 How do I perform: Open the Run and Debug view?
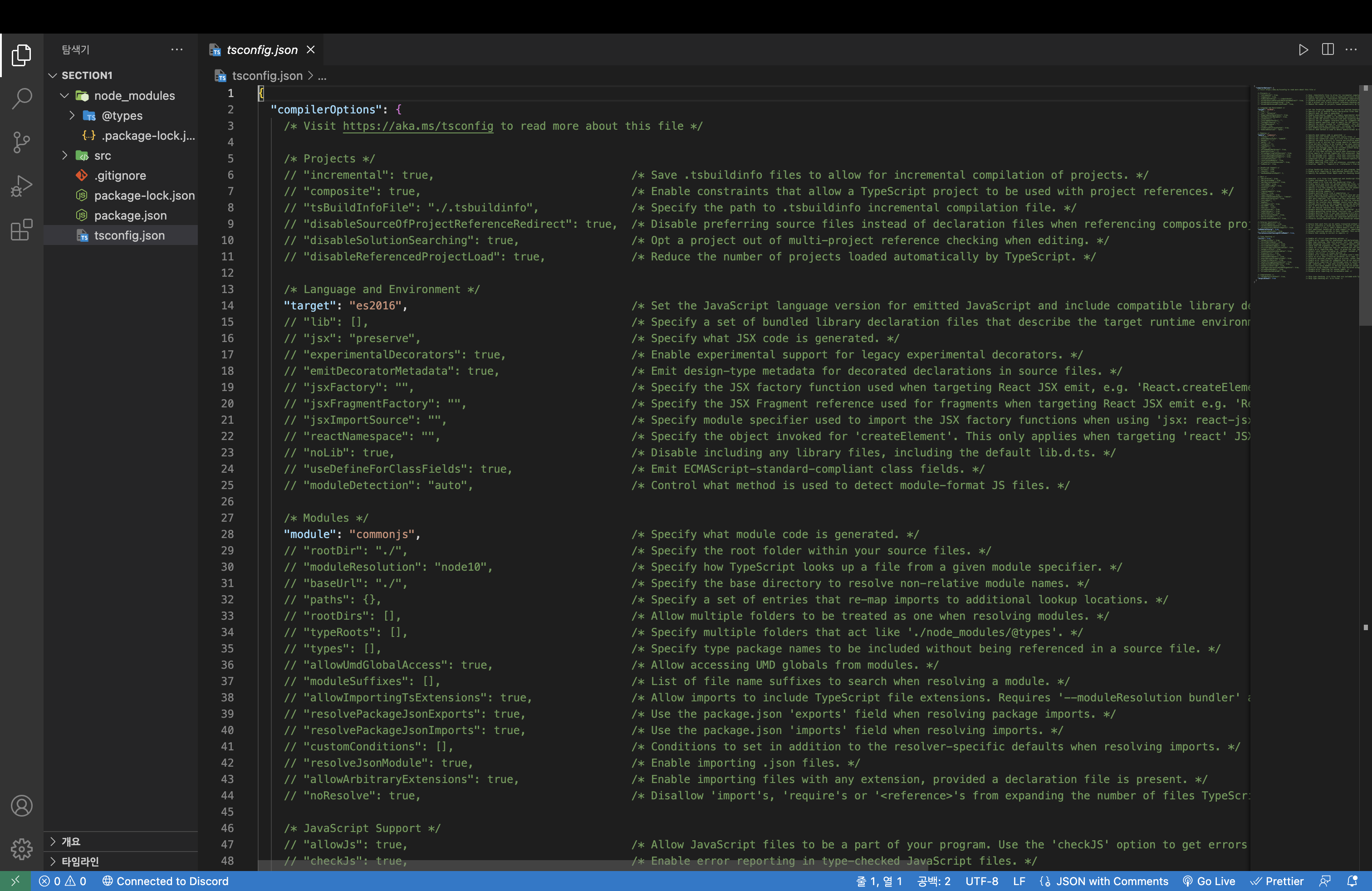pos(21,186)
